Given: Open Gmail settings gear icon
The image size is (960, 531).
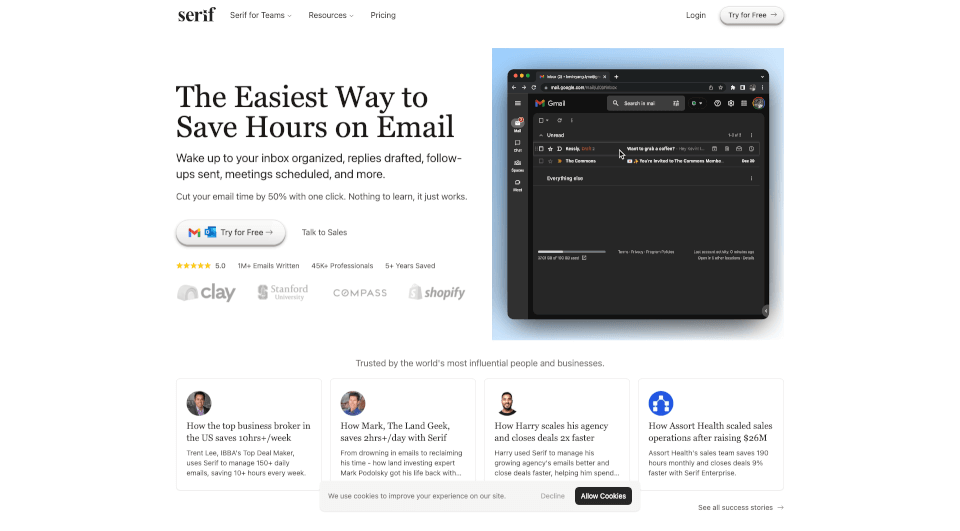Looking at the screenshot, I should [731, 103].
